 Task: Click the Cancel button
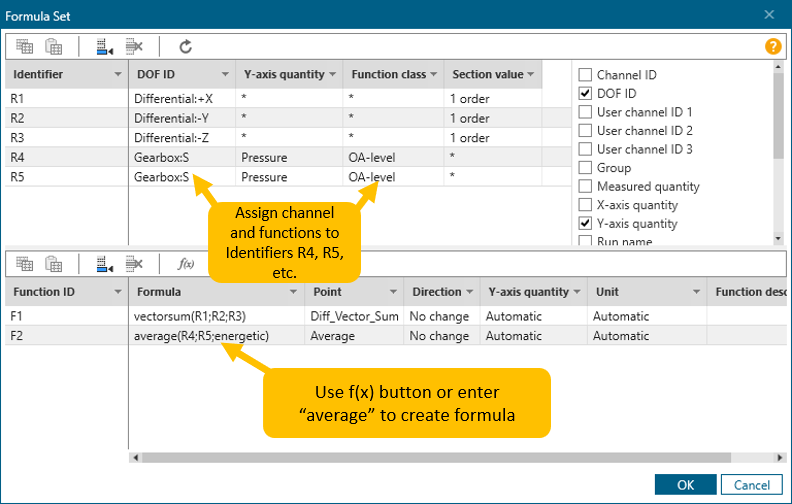[x=752, y=485]
